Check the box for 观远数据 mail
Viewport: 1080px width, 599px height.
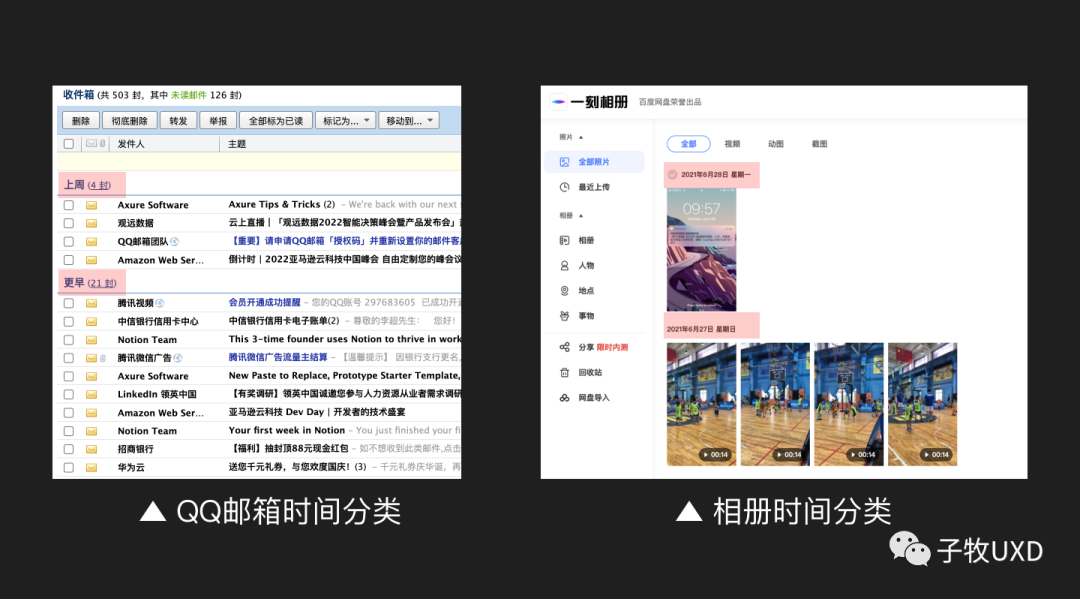click(x=69, y=223)
